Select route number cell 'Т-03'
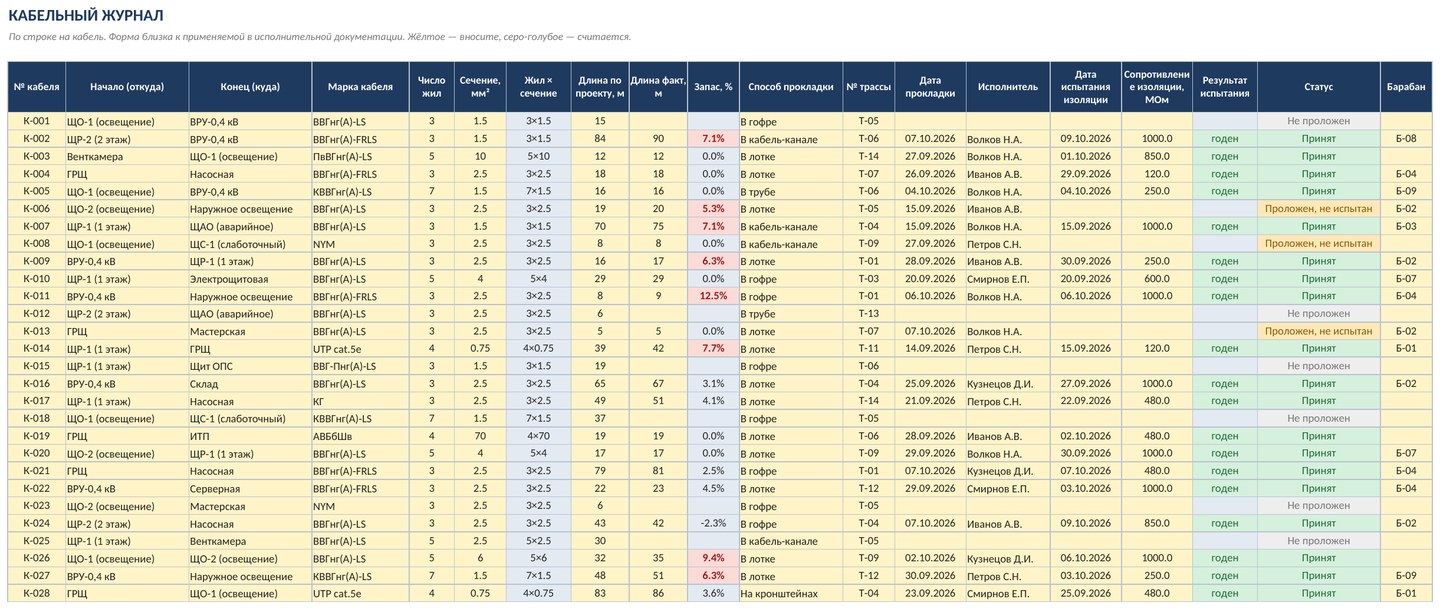The image size is (1440, 609). [869, 279]
